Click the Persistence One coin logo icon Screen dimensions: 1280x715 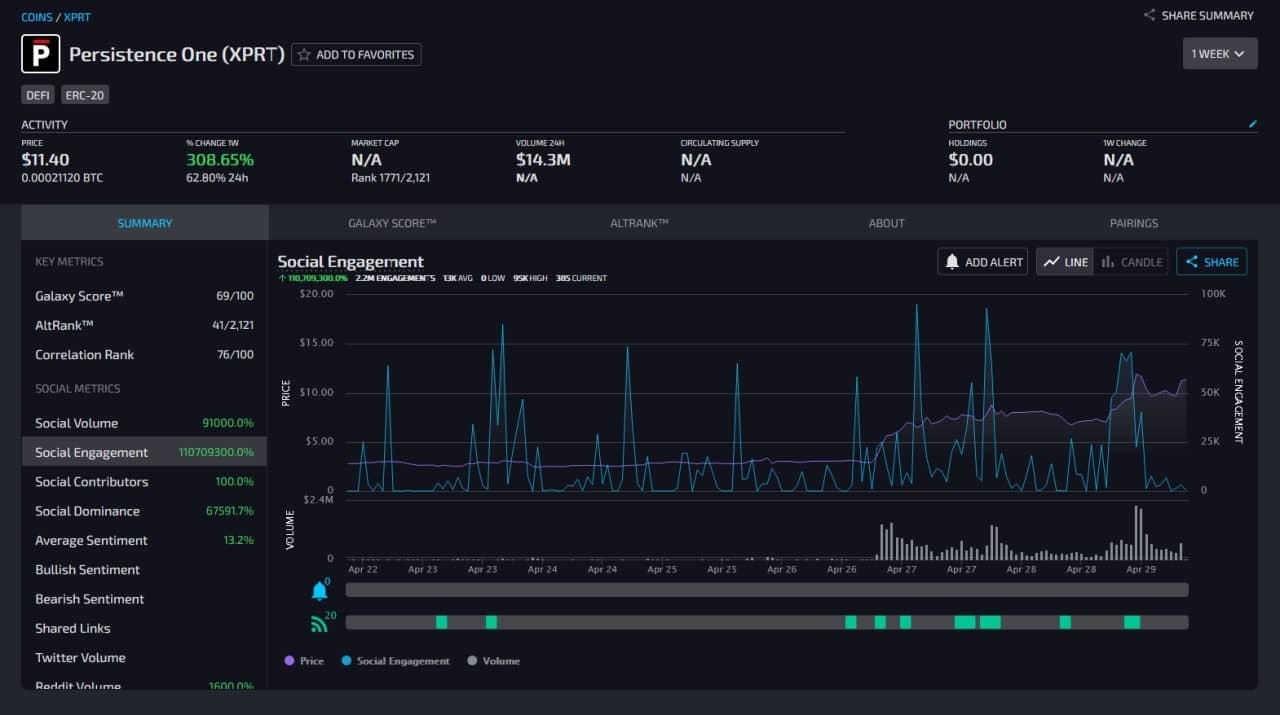(41, 54)
